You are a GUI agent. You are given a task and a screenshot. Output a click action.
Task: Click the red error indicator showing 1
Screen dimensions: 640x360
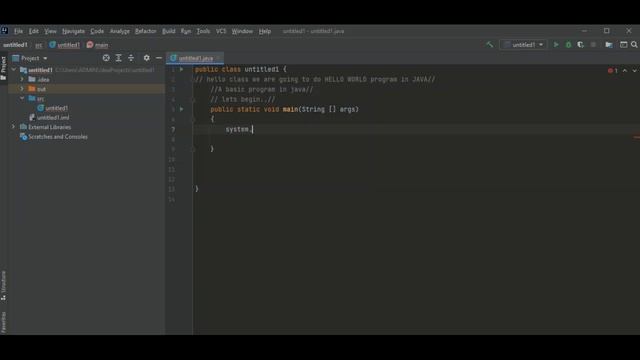point(613,71)
